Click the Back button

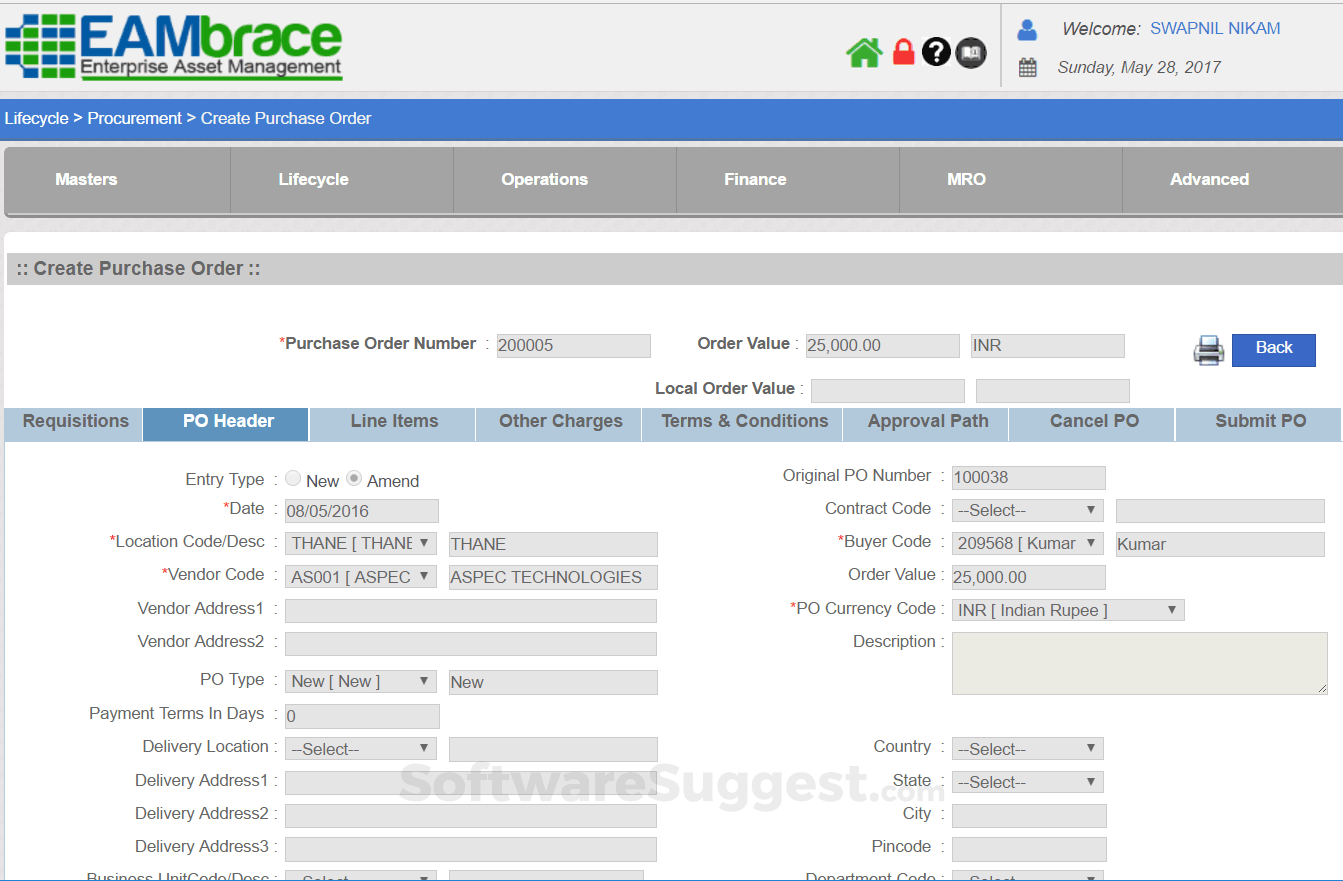1273,348
